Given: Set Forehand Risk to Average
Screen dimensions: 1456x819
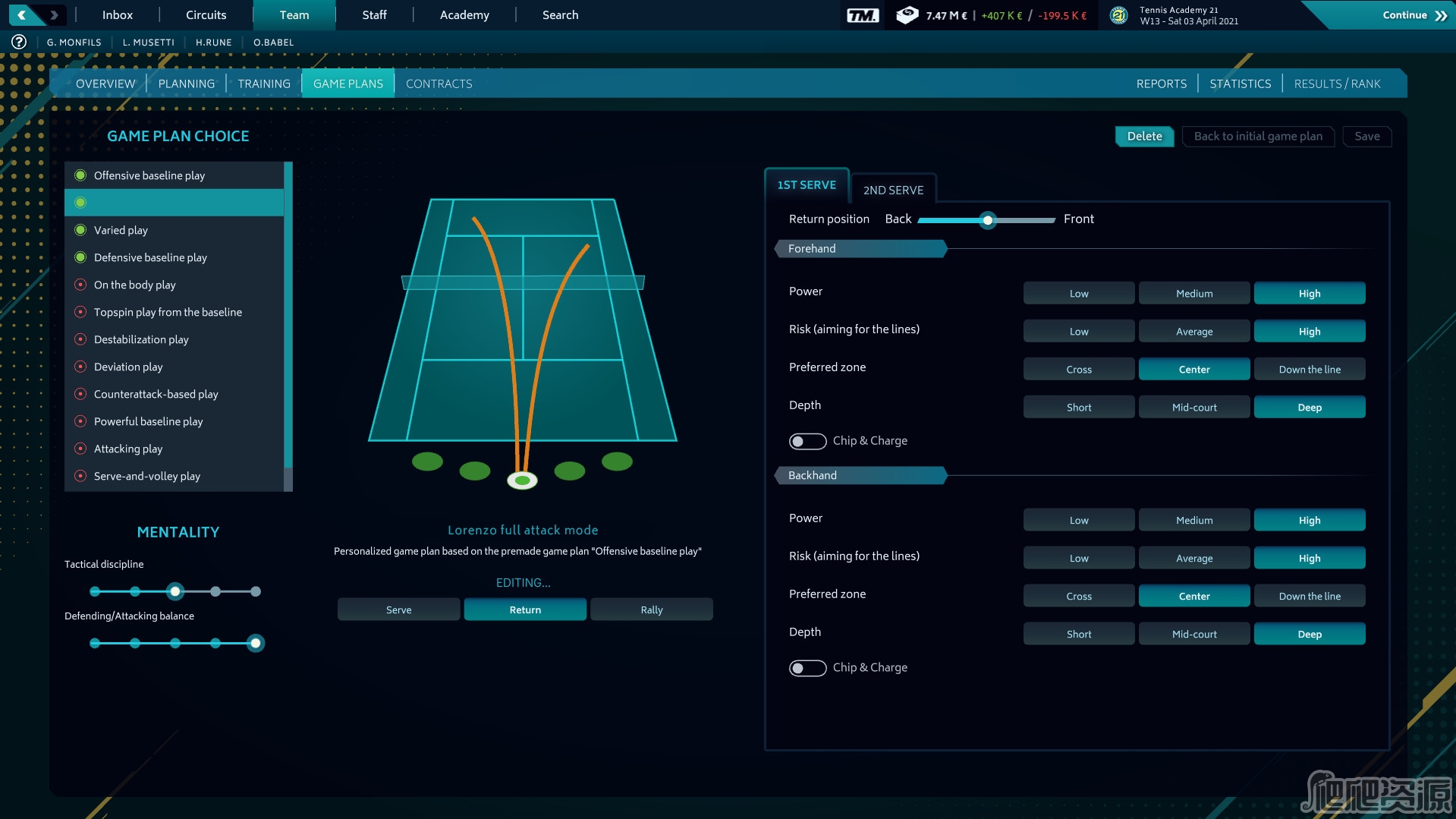Looking at the screenshot, I should pos(1194,332).
